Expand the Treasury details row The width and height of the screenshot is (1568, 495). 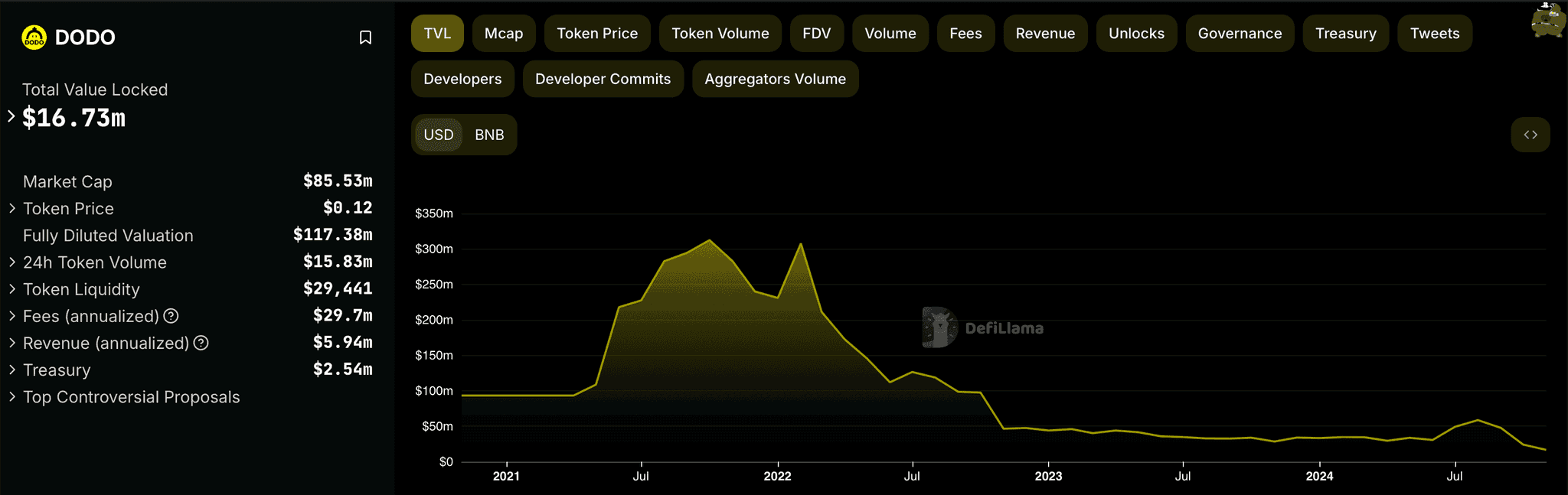[12, 370]
